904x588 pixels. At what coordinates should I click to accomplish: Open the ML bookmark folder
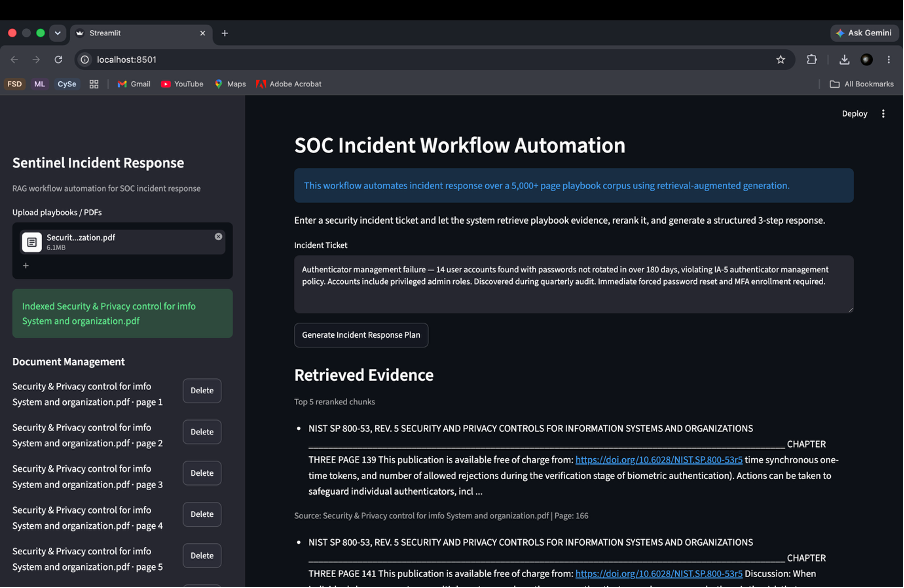pos(39,84)
